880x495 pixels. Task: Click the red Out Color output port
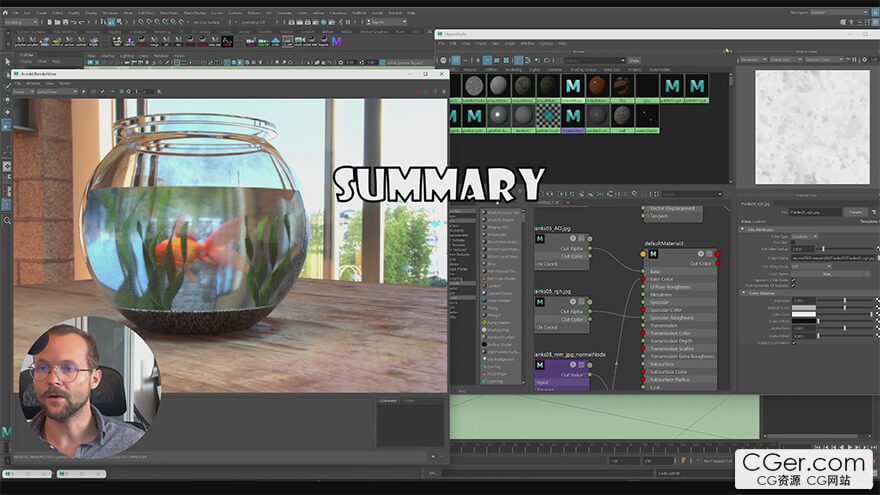pos(719,263)
